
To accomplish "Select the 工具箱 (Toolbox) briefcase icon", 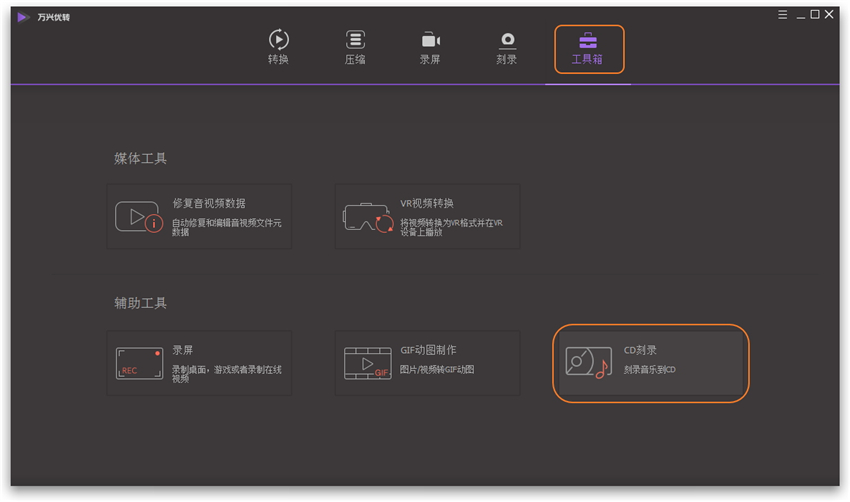I will click(x=588, y=41).
